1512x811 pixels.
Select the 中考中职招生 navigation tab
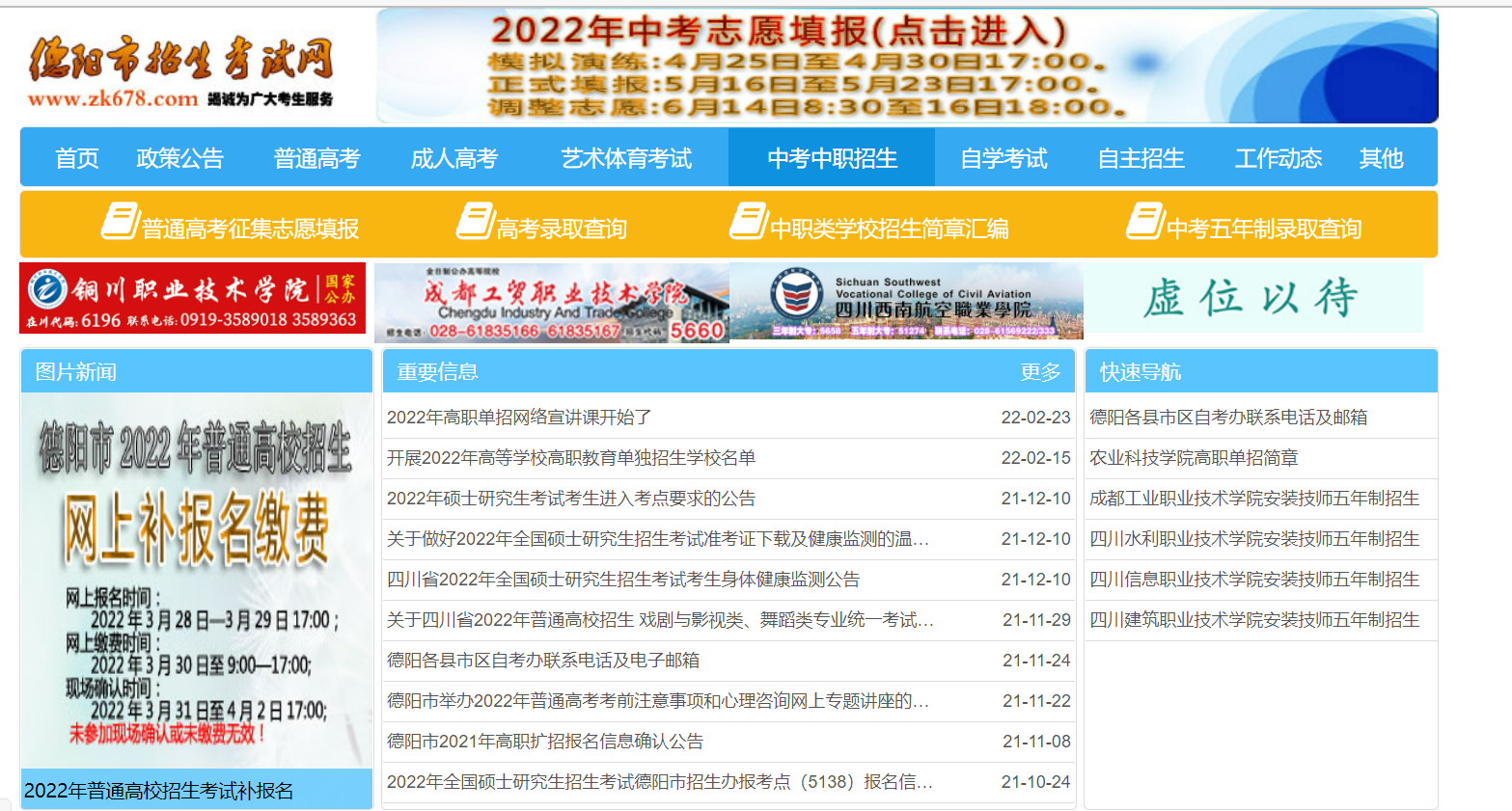[832, 158]
